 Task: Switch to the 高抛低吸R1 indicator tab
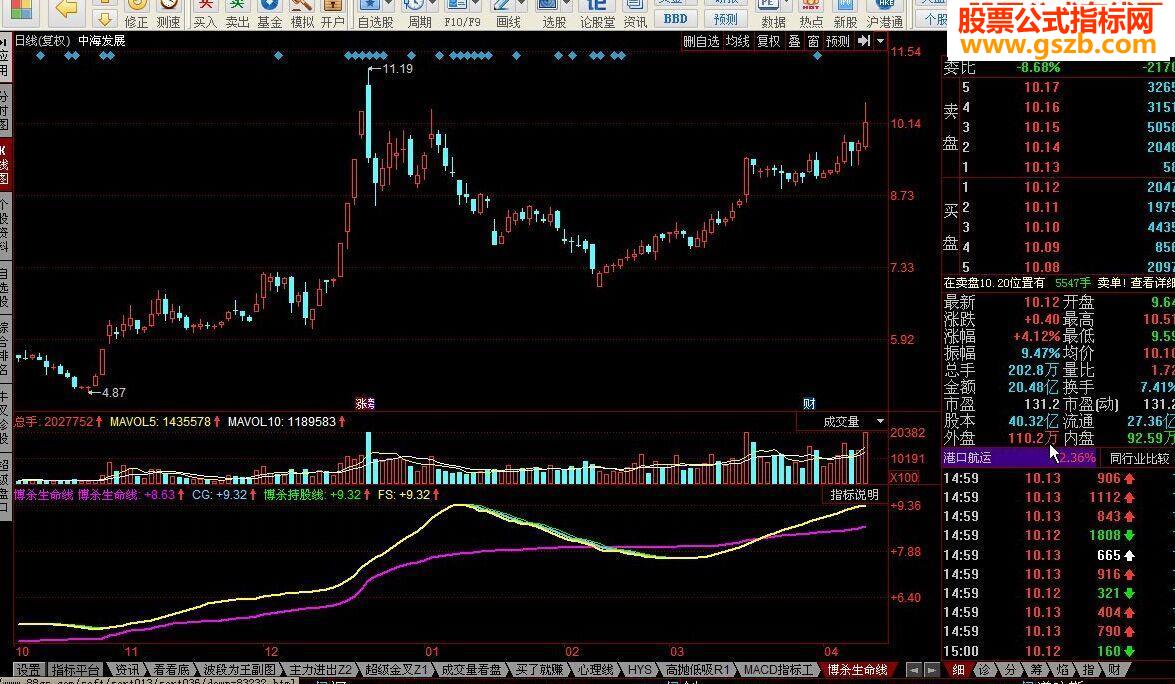[697, 670]
